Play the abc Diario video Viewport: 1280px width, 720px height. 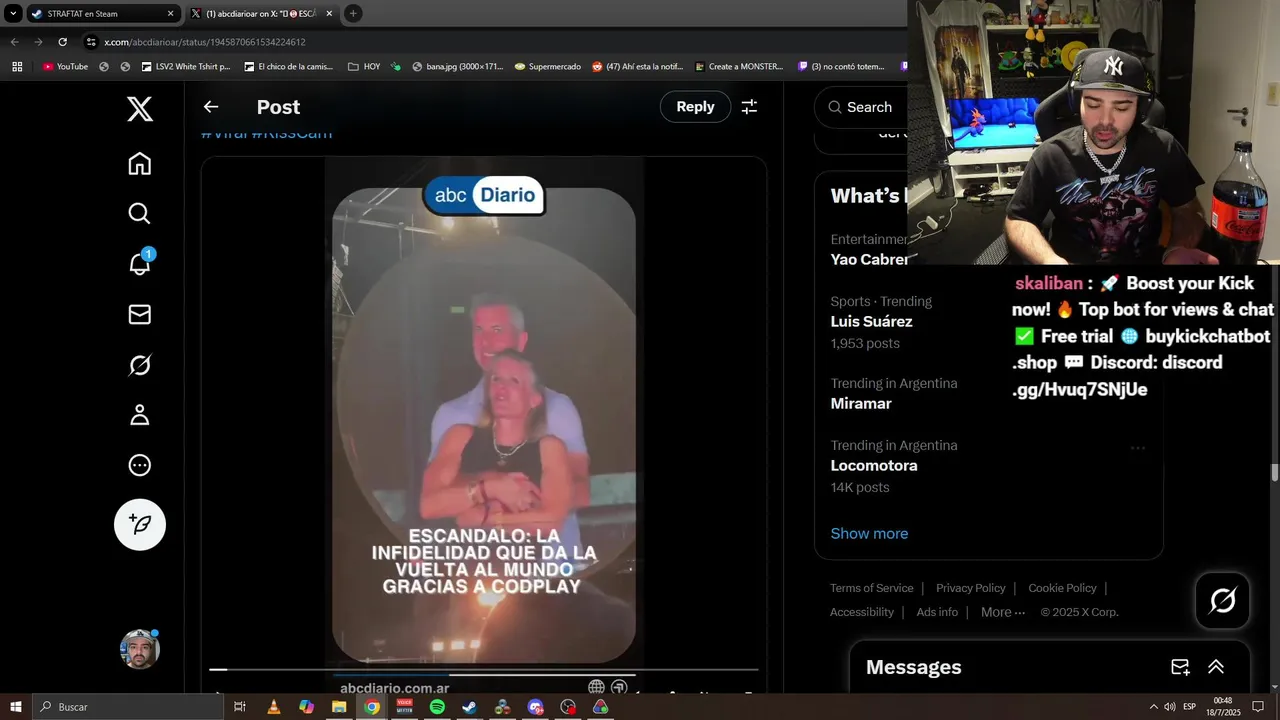[484, 425]
